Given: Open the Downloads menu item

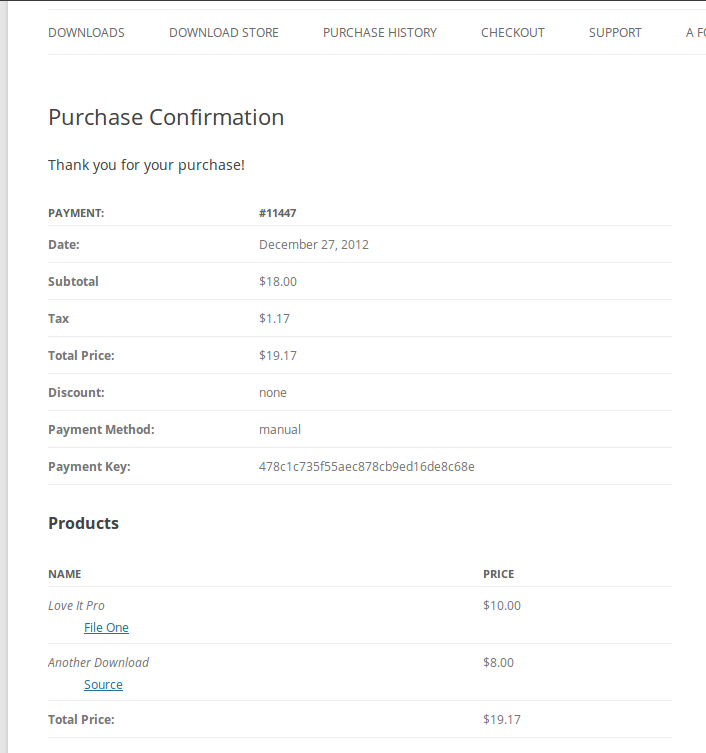Looking at the screenshot, I should [86, 33].
